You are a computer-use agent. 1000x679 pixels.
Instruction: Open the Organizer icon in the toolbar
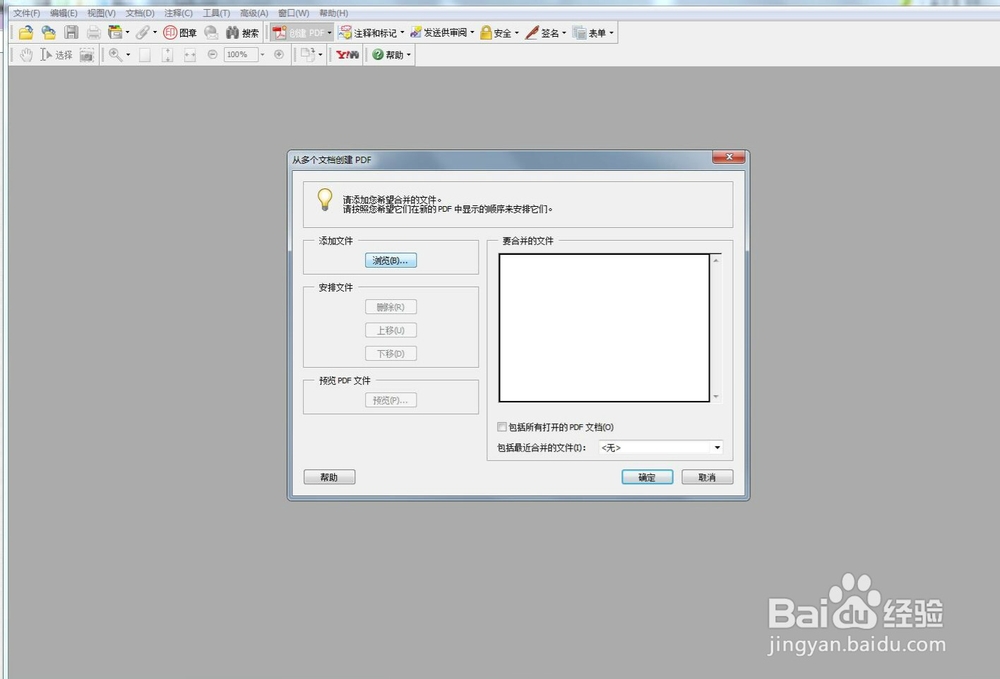point(115,33)
